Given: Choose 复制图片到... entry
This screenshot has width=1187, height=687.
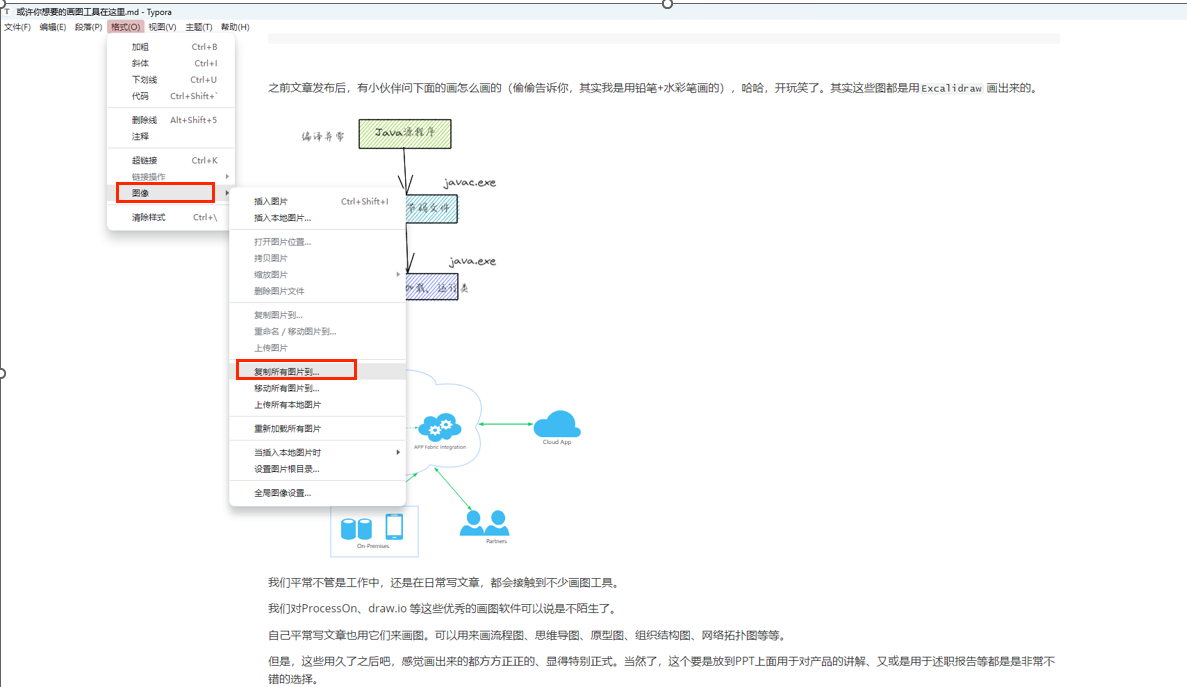Looking at the screenshot, I should coord(318,315).
